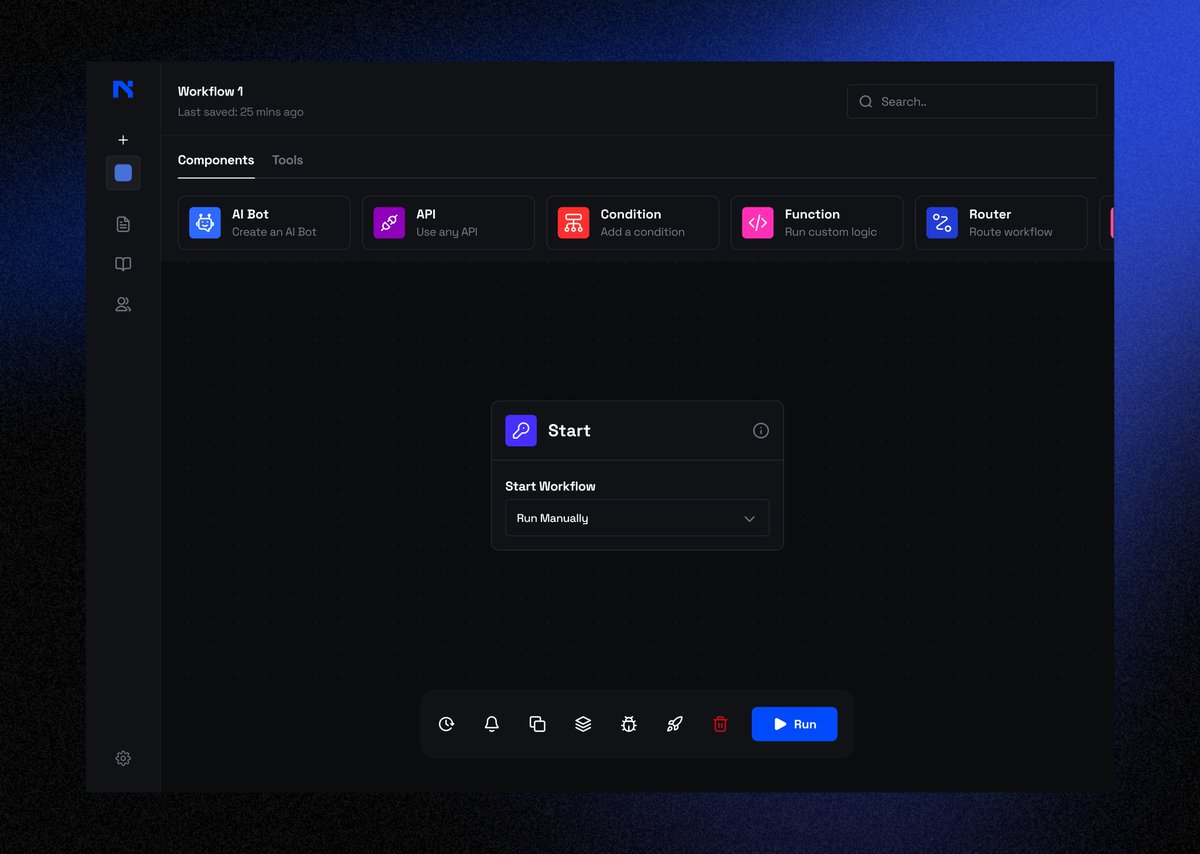Click the Workflow 1 title

pos(210,91)
